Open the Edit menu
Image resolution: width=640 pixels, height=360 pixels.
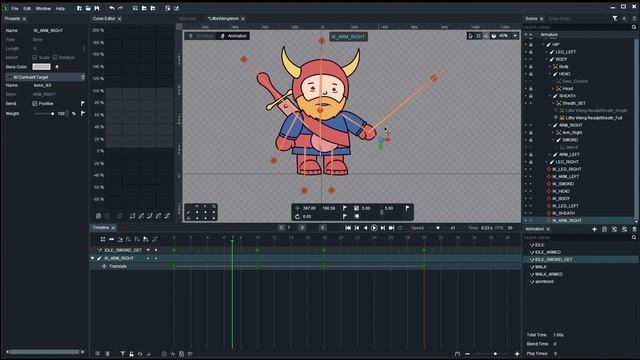coord(27,8)
